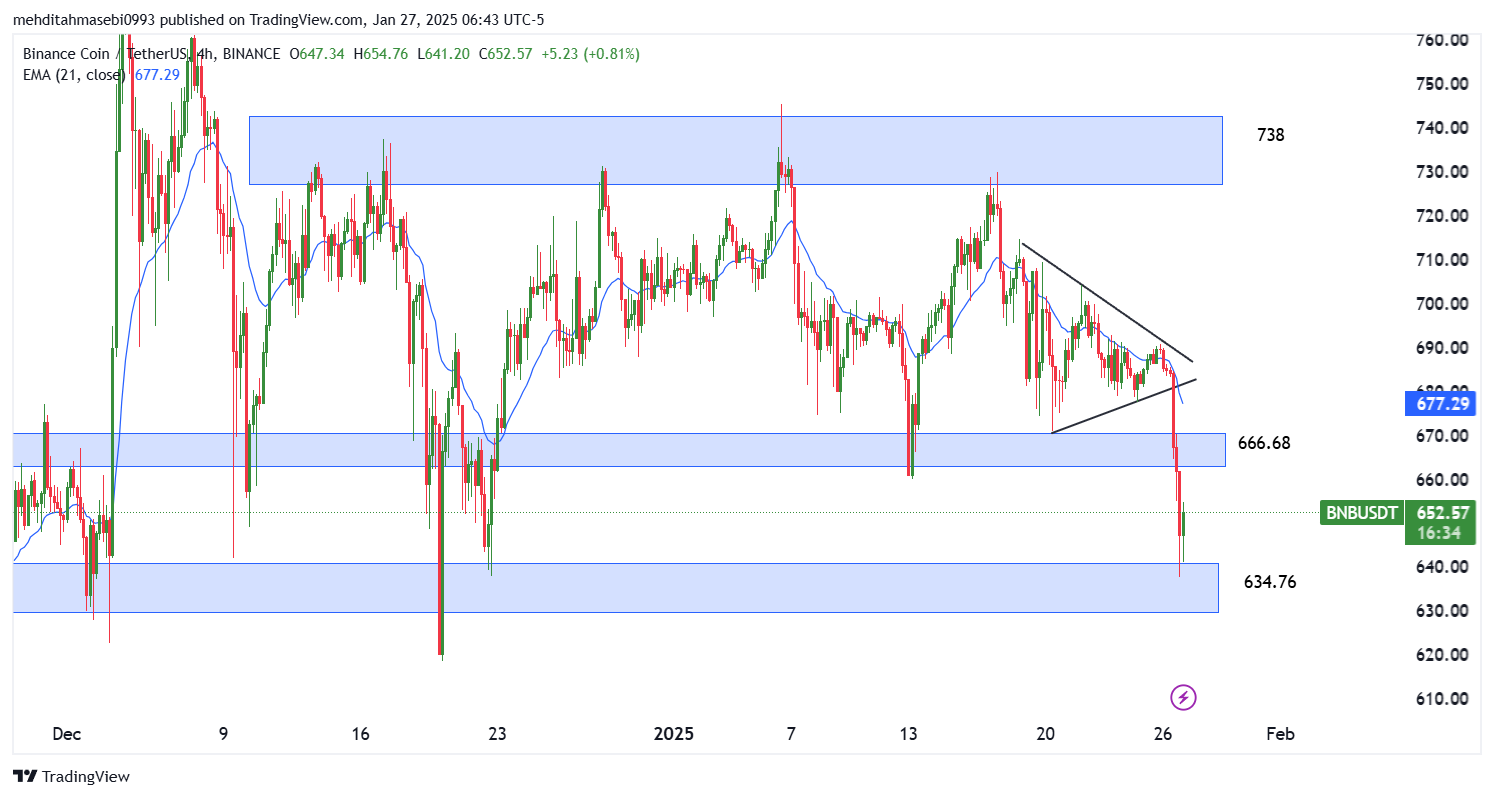Click the 666.68 support zone label

[1264, 443]
